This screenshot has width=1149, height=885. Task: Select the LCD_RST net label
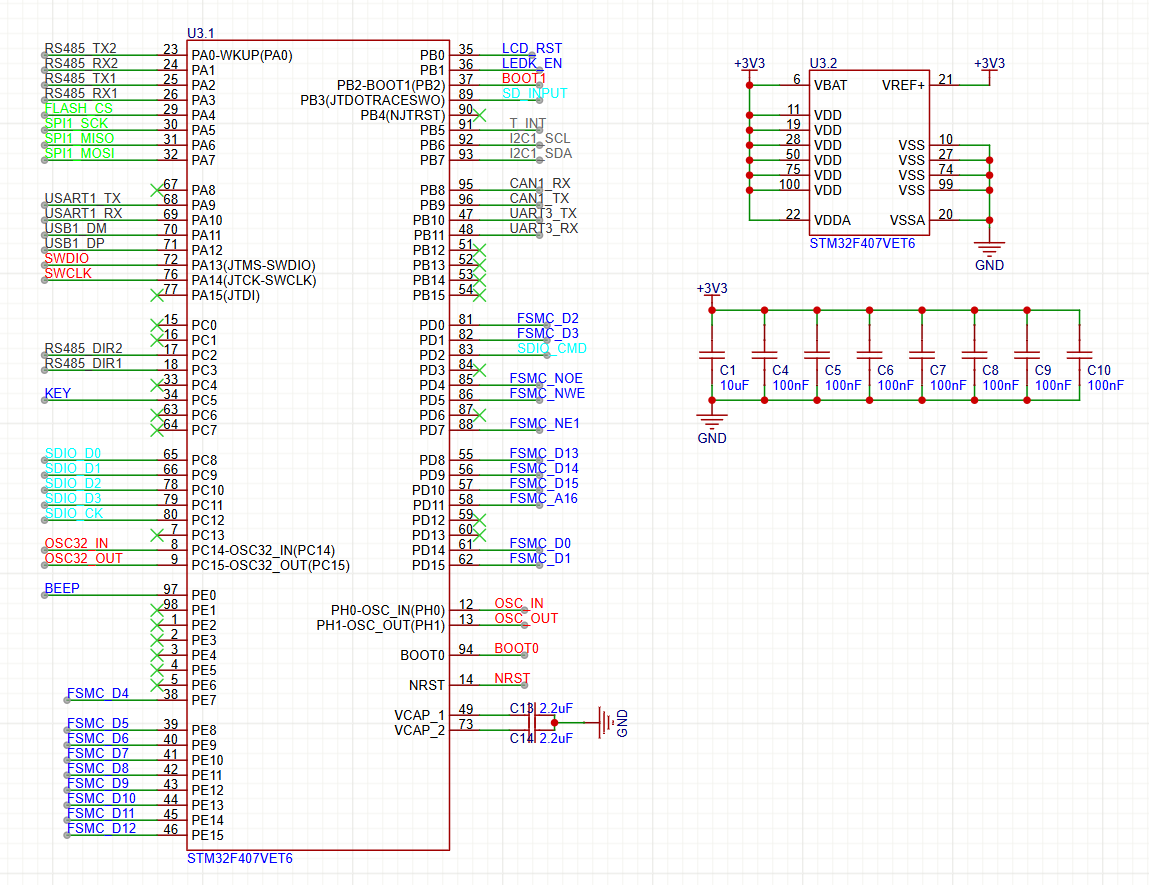click(x=532, y=48)
